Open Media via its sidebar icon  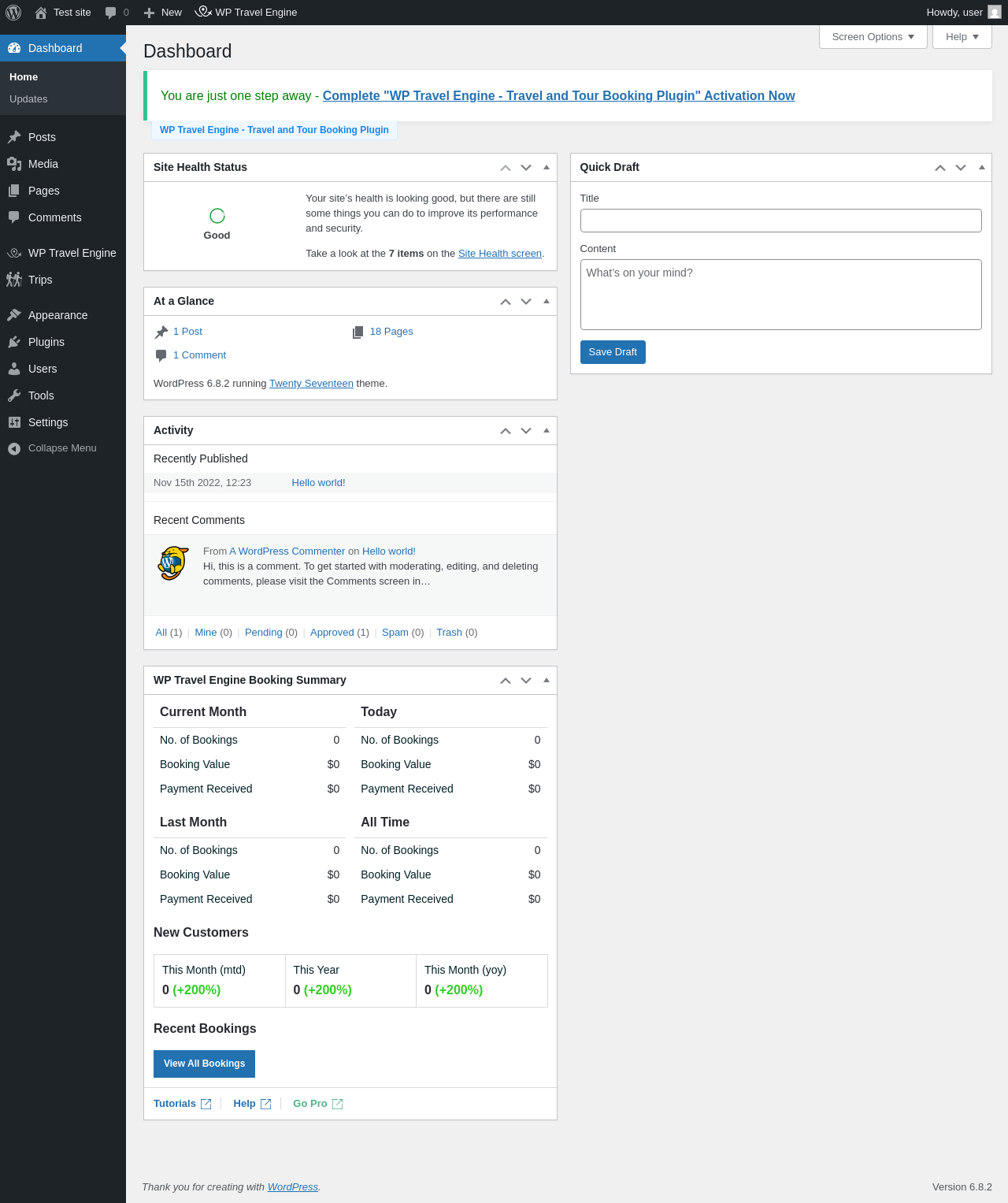14,164
